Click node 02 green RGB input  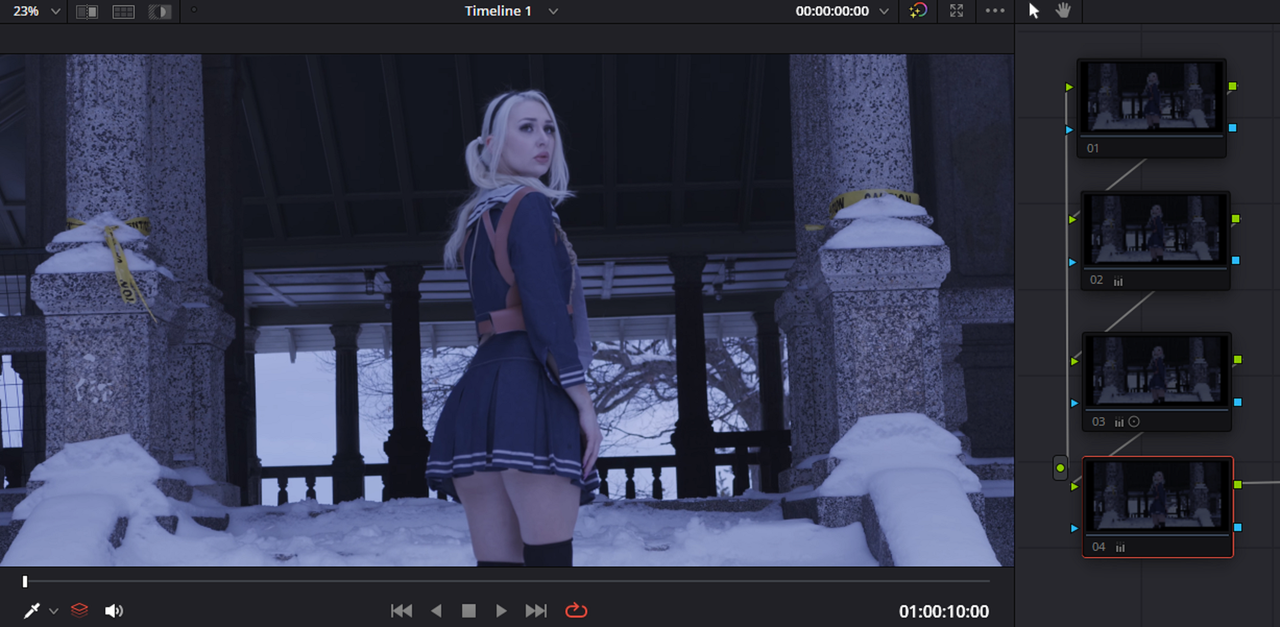[x=1074, y=219]
